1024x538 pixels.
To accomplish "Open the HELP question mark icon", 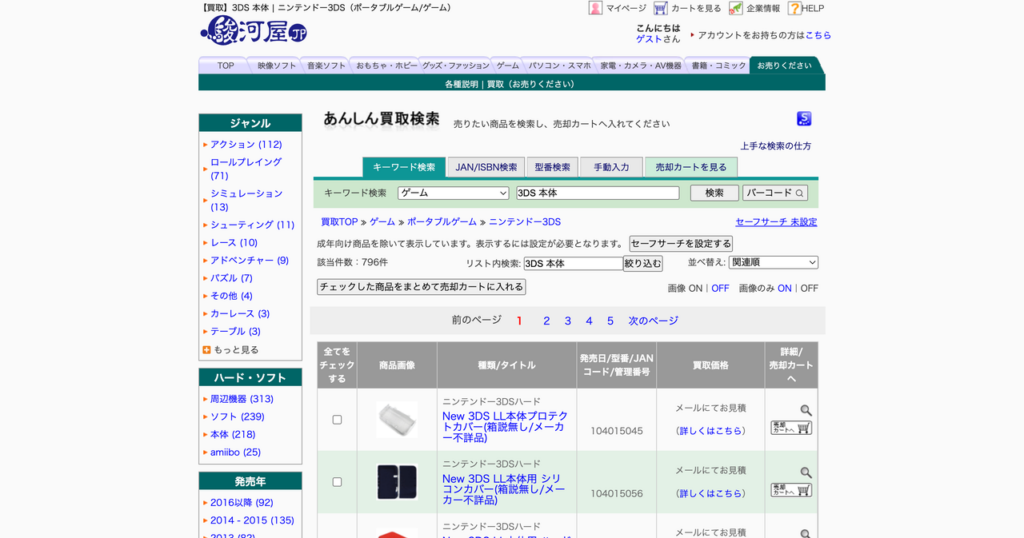I will (794, 8).
